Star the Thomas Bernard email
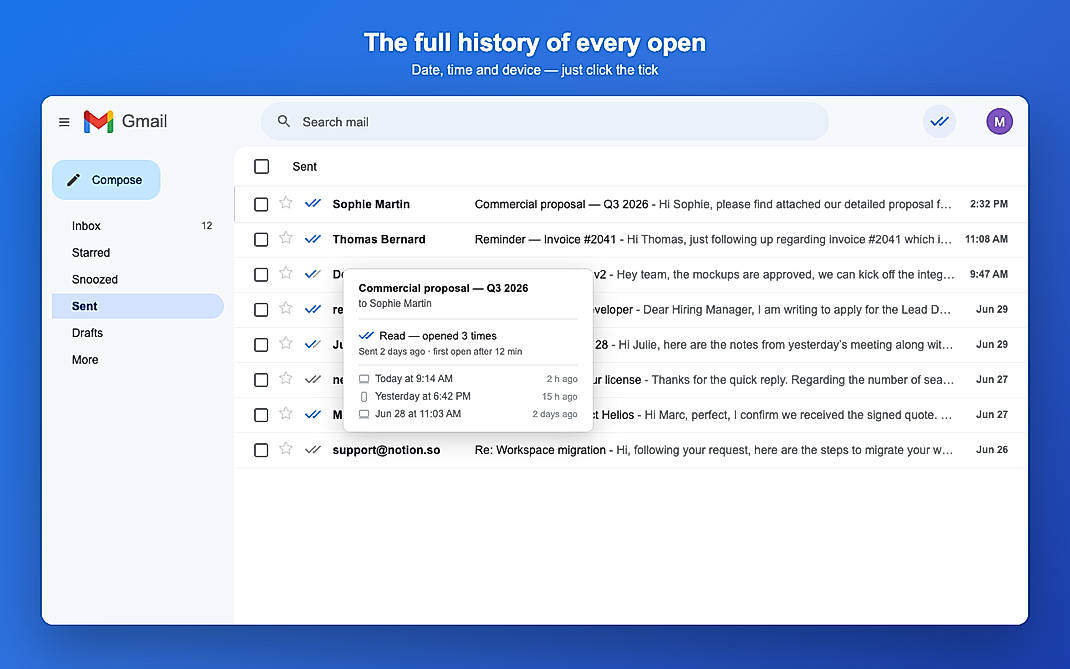1070x669 pixels. tap(286, 238)
